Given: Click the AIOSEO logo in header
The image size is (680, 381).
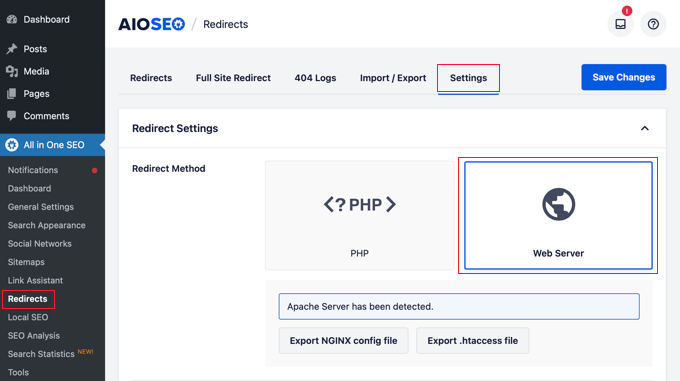Looking at the screenshot, I should pyautogui.click(x=151, y=24).
